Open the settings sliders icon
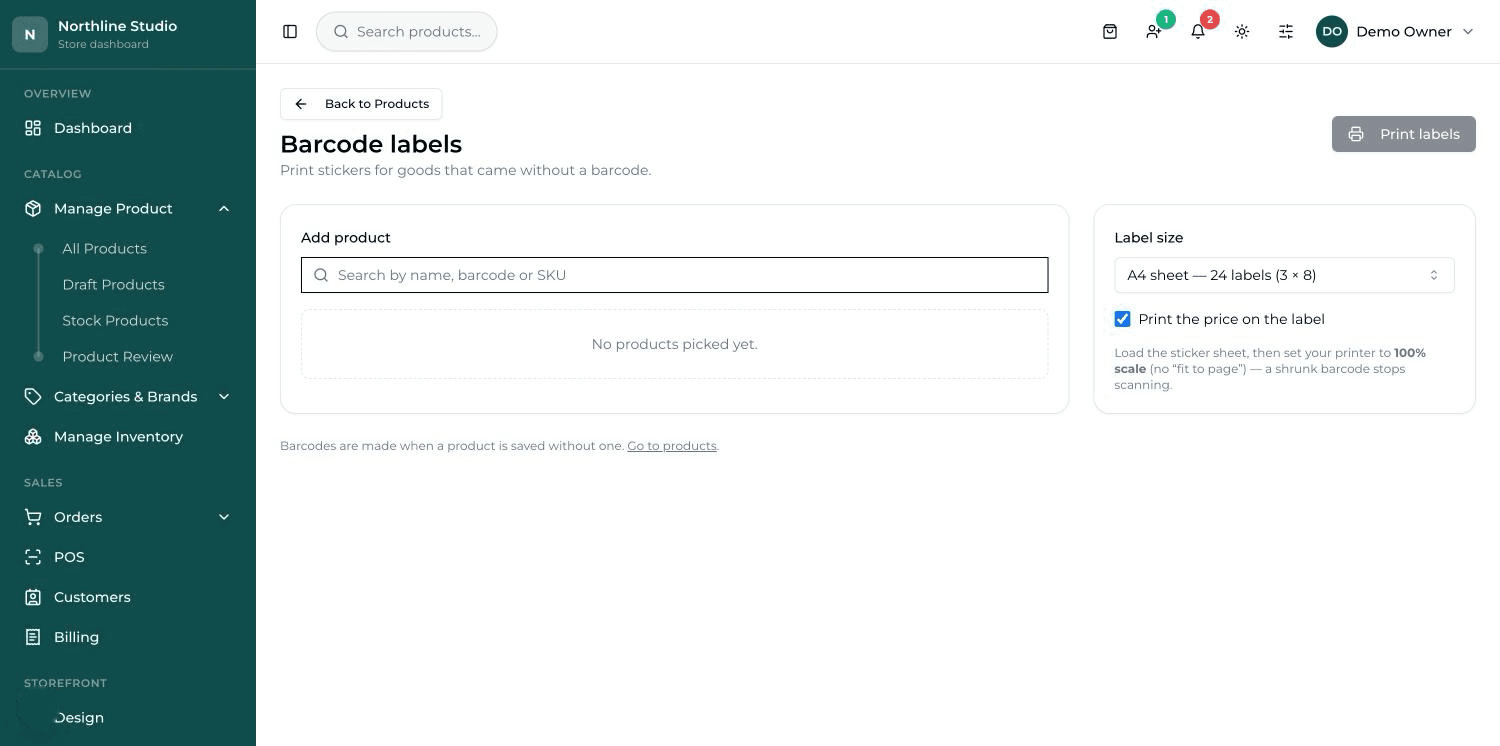 pyautogui.click(x=1286, y=32)
